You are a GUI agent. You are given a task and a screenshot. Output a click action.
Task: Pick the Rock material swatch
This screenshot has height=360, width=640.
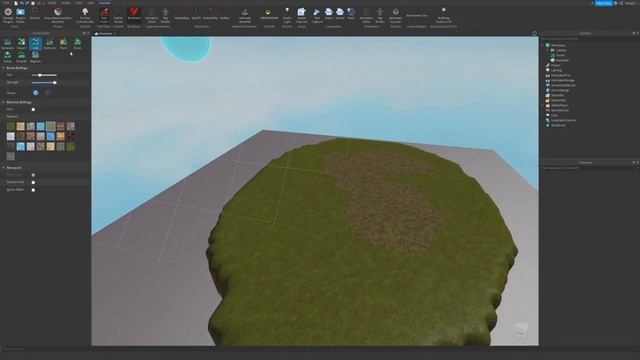tap(31, 126)
